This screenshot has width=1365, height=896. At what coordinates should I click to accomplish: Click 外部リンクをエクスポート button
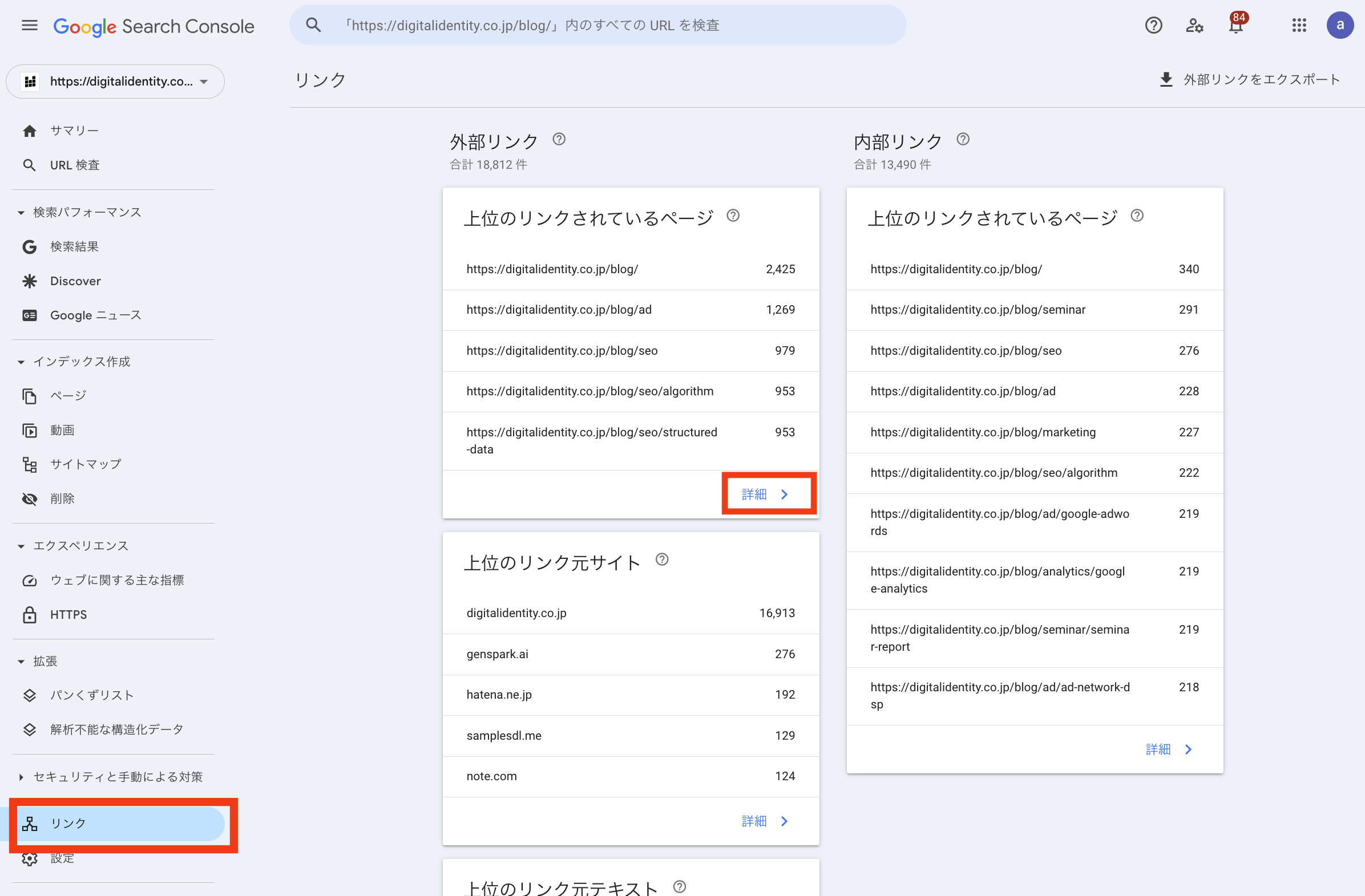coord(1250,79)
